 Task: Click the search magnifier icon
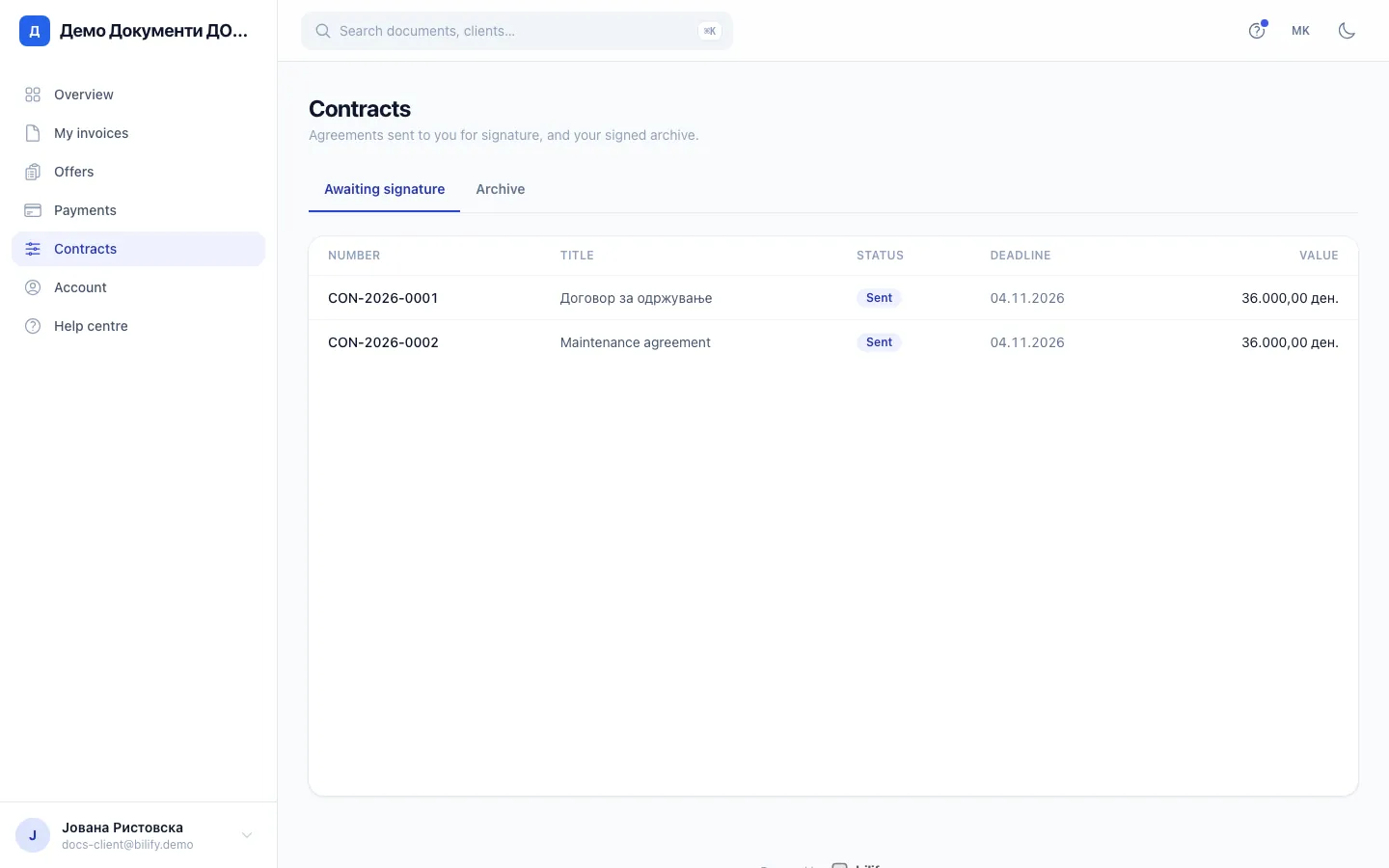[323, 31]
